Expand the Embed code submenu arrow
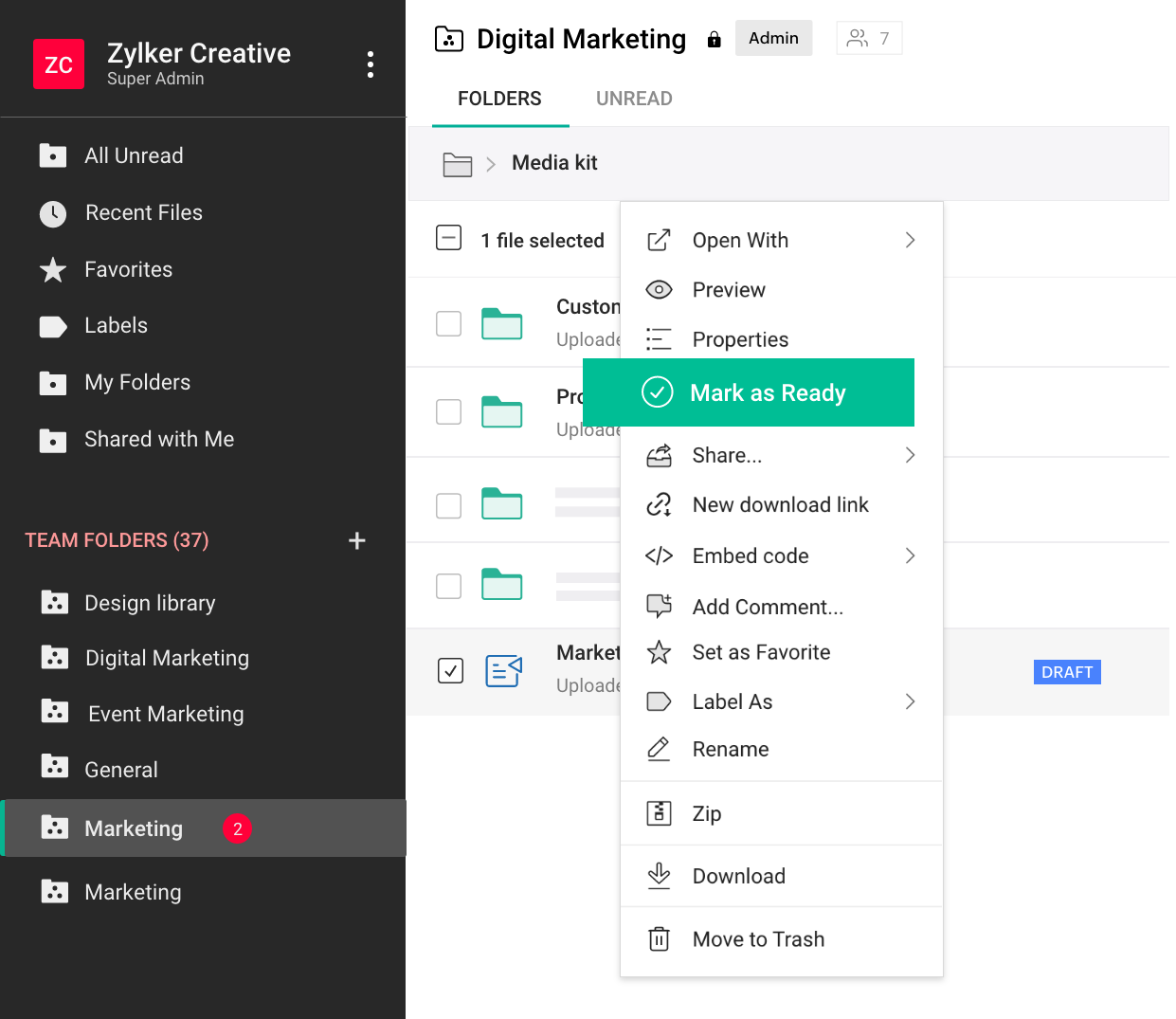 pos(910,555)
